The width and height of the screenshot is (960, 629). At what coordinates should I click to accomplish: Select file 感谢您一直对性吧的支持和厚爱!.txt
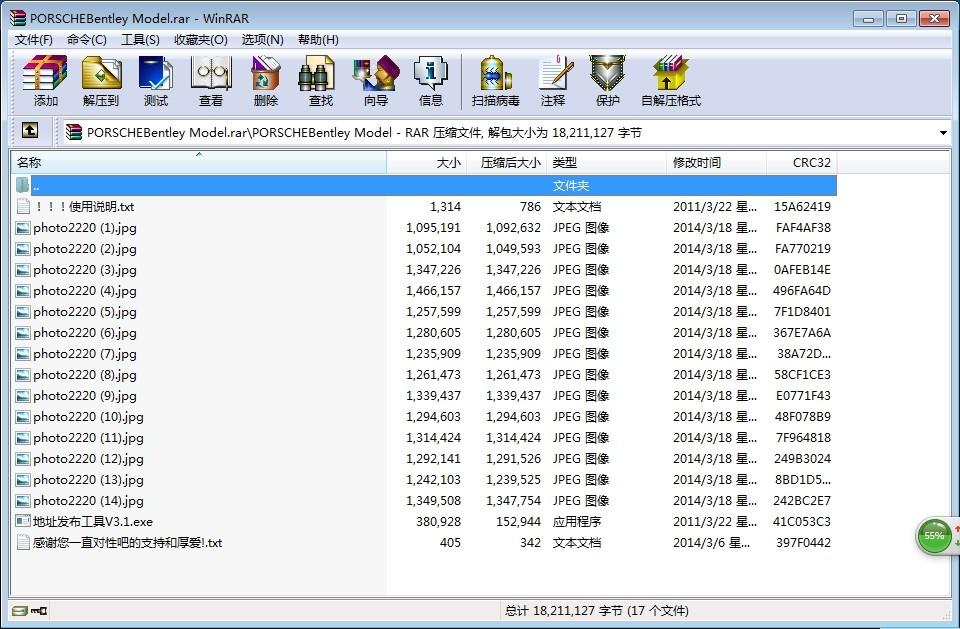[127, 543]
